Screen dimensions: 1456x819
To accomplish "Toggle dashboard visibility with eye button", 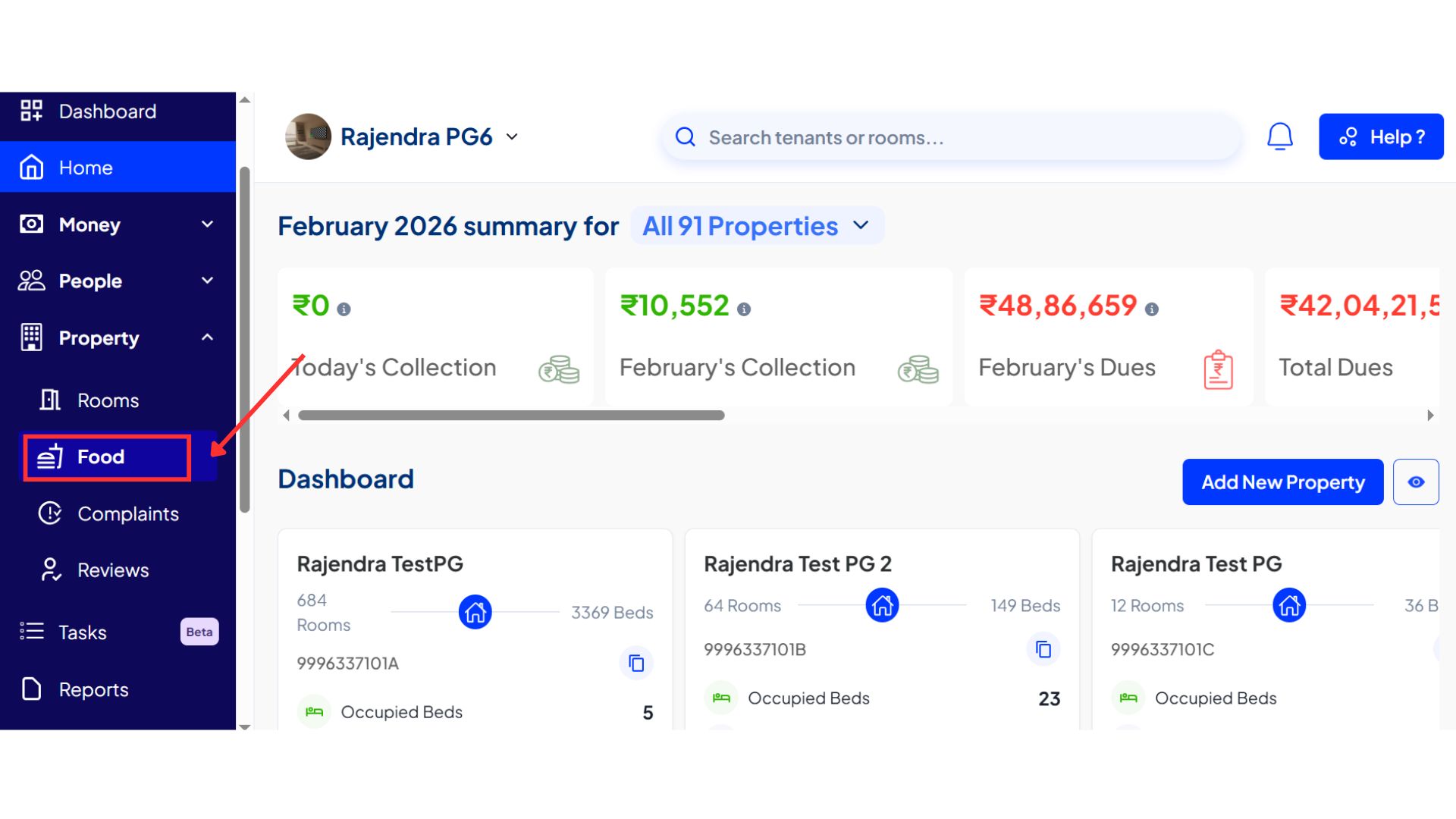I will tap(1415, 482).
